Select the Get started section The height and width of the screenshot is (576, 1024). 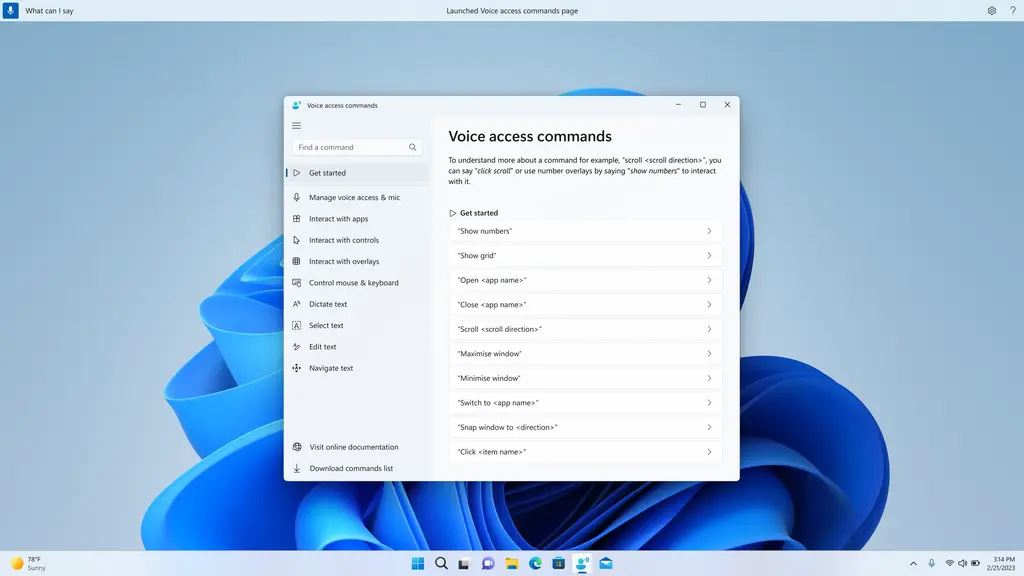[327, 172]
